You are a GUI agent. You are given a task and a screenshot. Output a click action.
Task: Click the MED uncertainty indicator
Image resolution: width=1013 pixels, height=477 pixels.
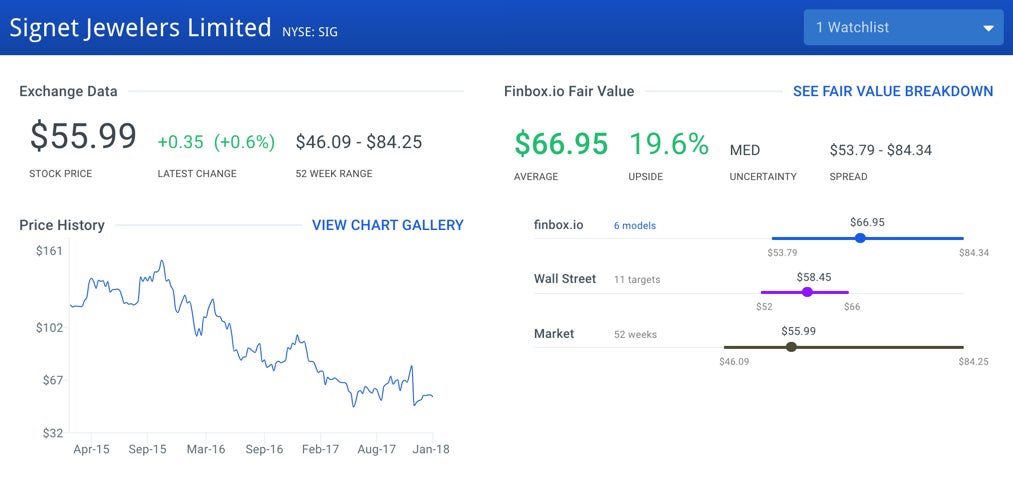(x=745, y=151)
